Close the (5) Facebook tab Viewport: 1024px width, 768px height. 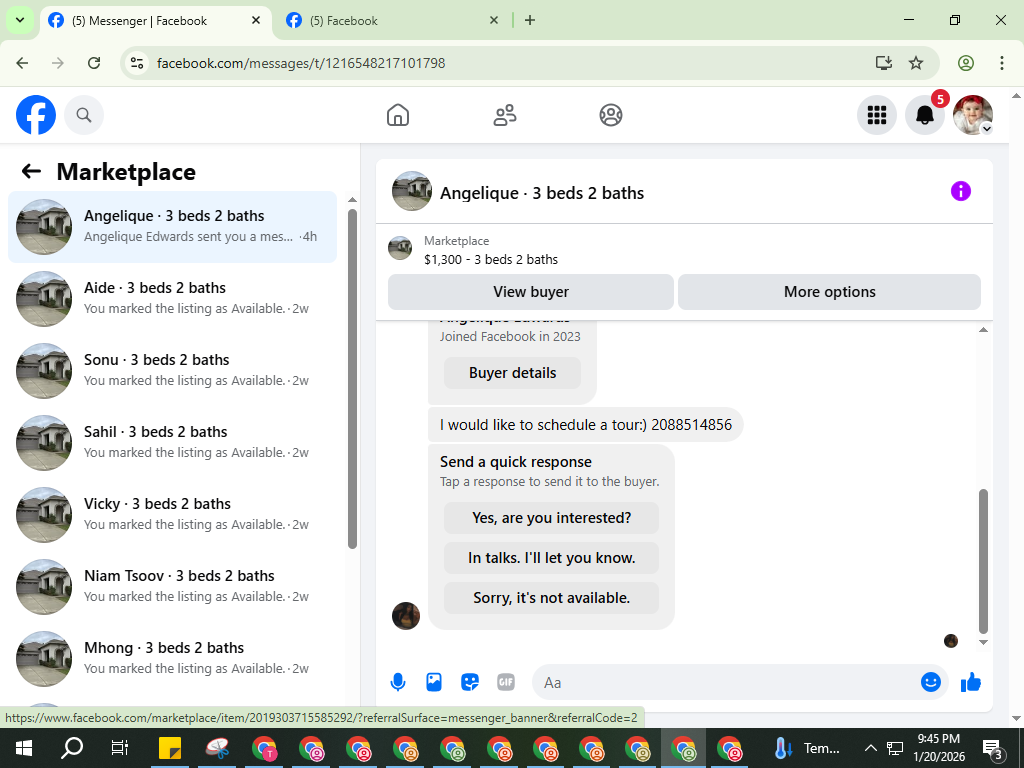tap(494, 20)
